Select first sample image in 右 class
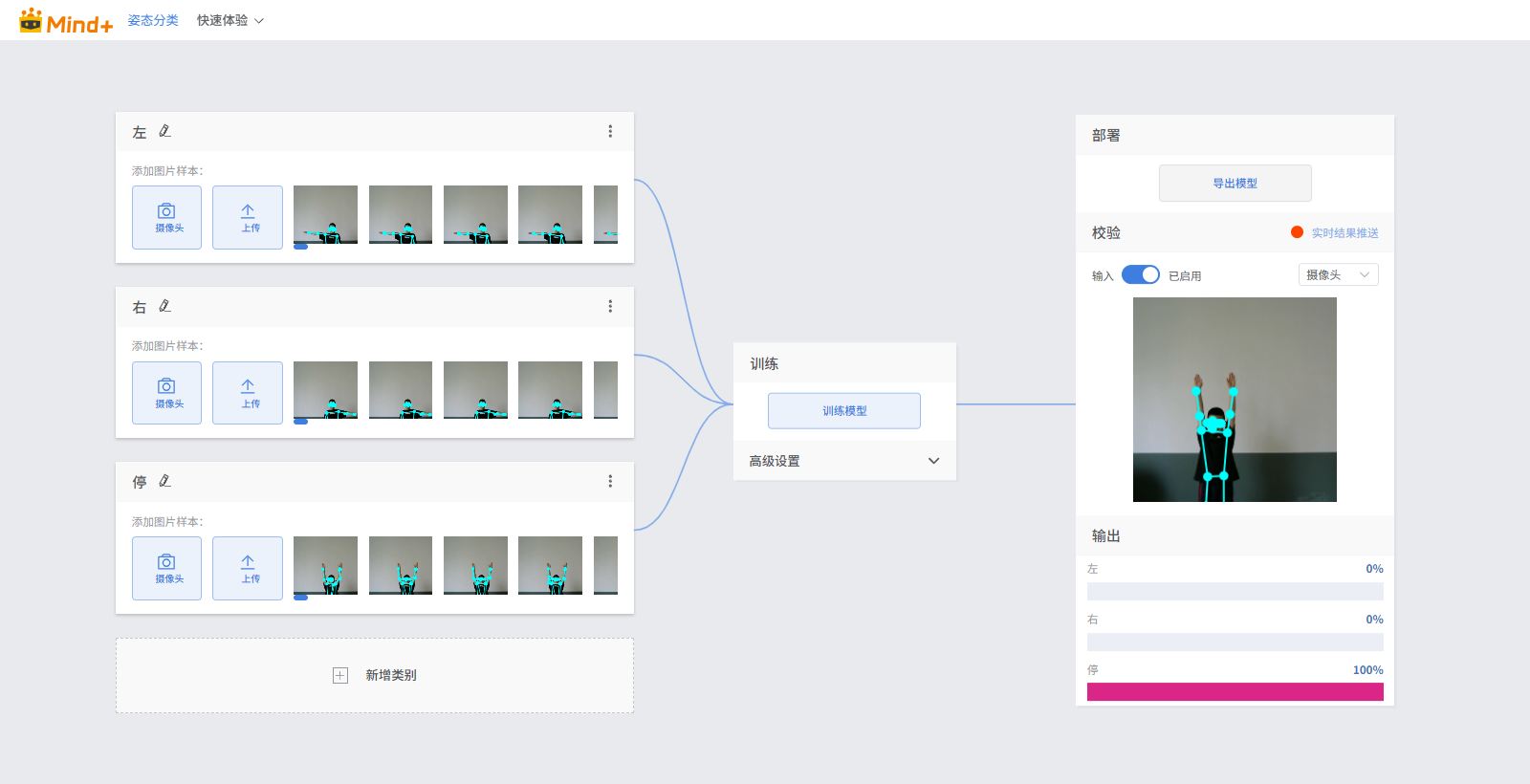The image size is (1530, 784). click(x=325, y=390)
